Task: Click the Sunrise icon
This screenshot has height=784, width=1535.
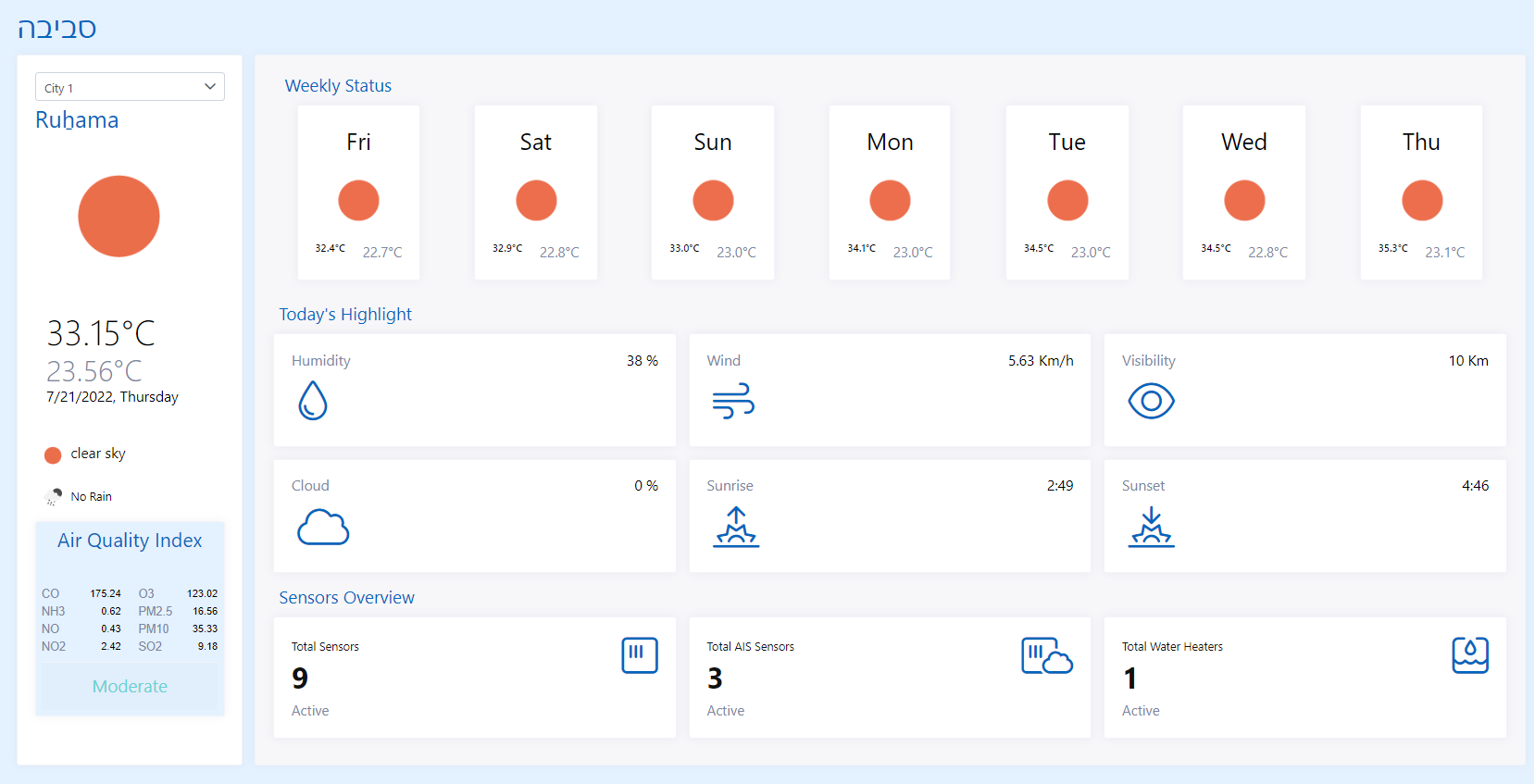Action: pos(736,527)
